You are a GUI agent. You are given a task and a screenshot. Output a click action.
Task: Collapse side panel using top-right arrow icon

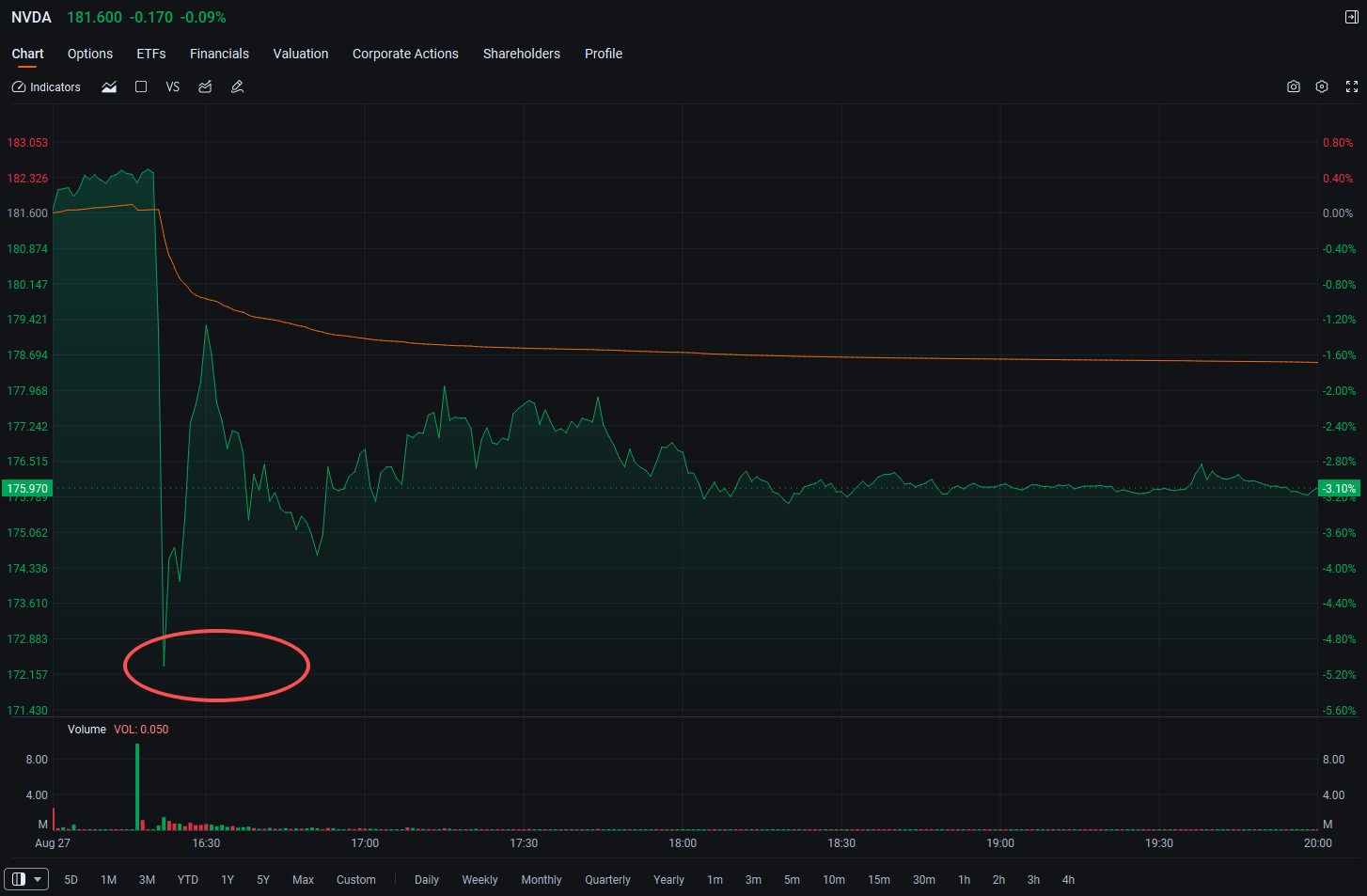[x=1352, y=17]
